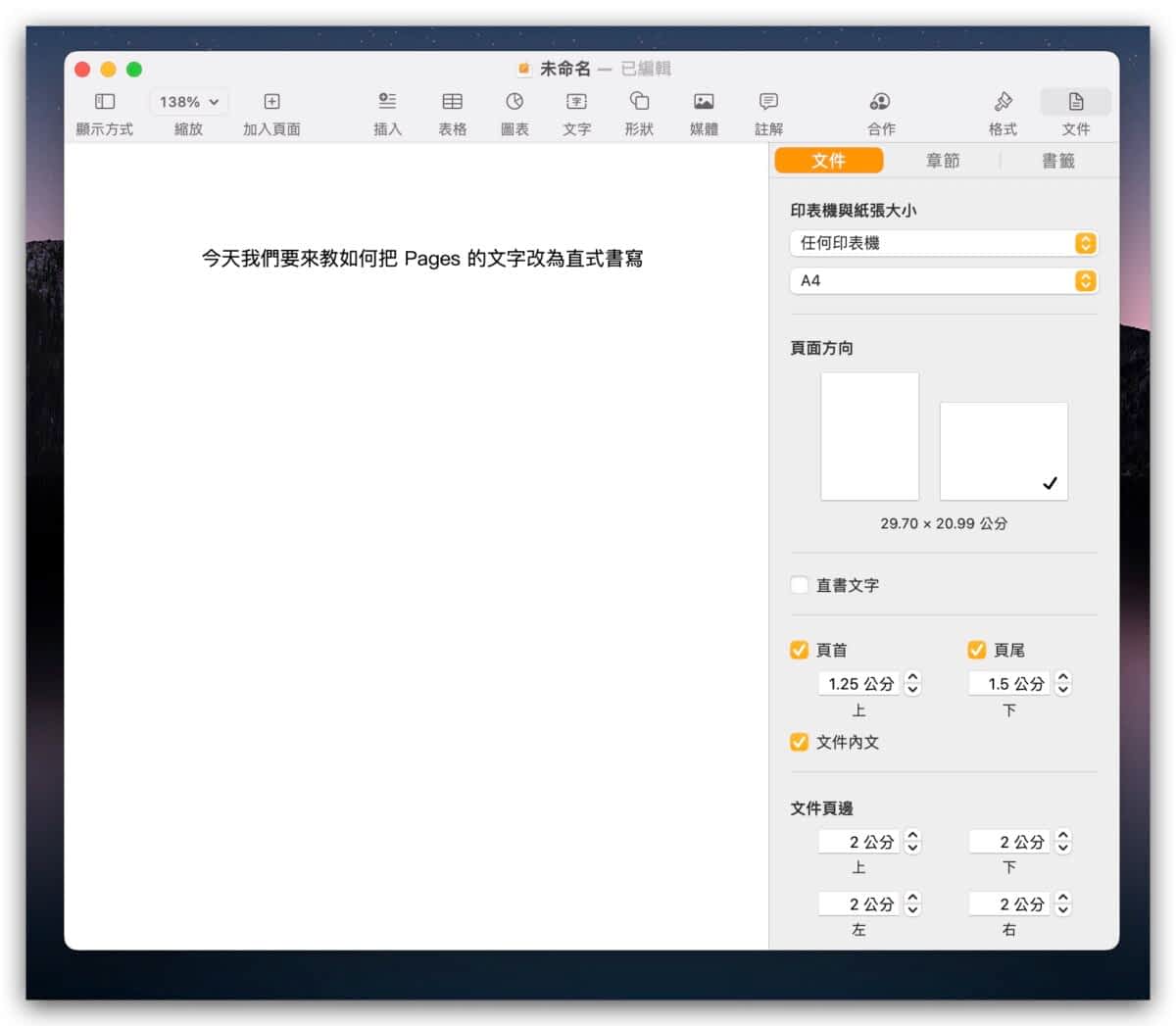Open the A4 paper size dropdown
This screenshot has width=1176, height=1026.
(943, 281)
